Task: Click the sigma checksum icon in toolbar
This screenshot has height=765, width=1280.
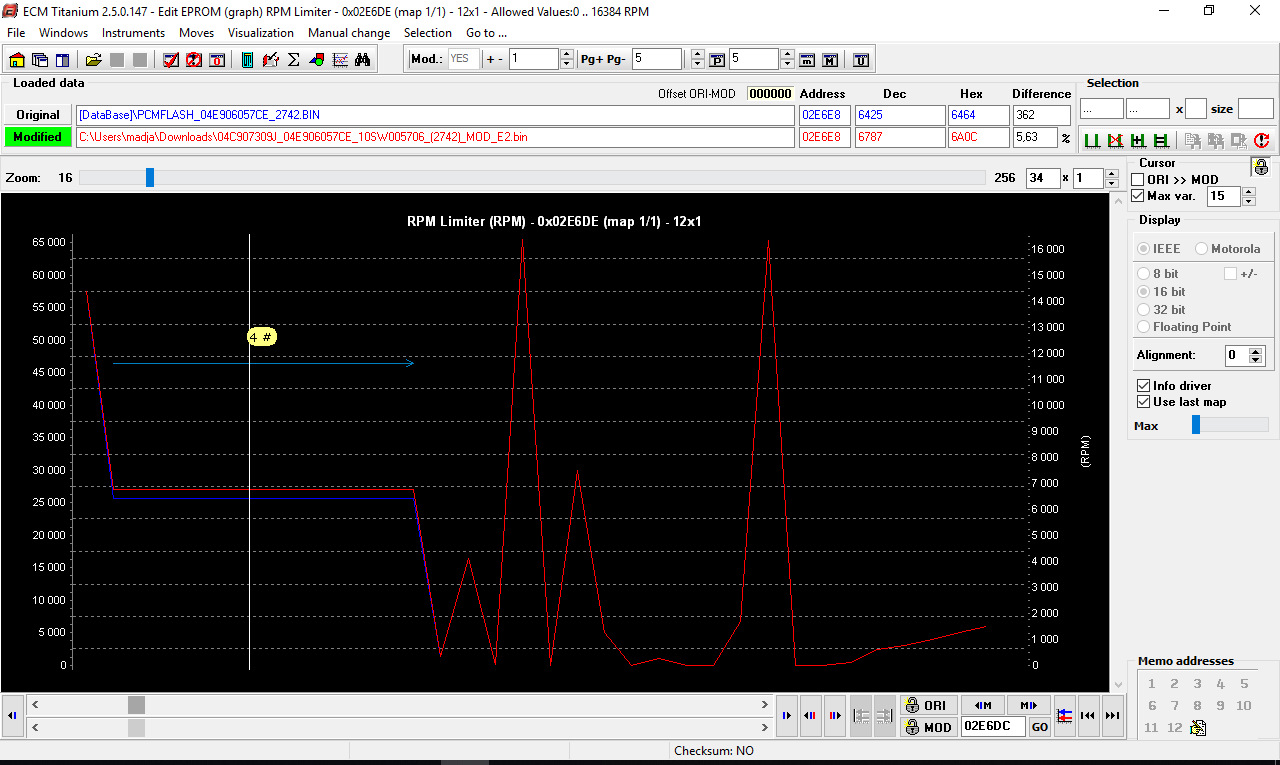Action: 294,60
